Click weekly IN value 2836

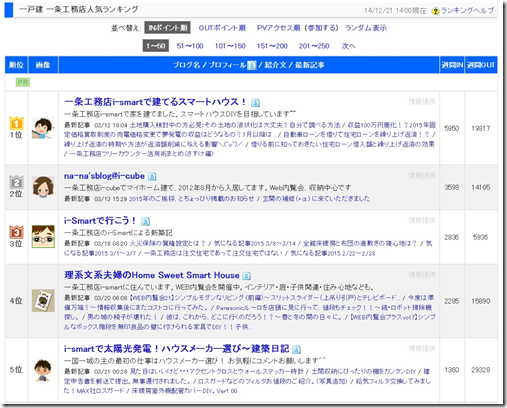452,237
